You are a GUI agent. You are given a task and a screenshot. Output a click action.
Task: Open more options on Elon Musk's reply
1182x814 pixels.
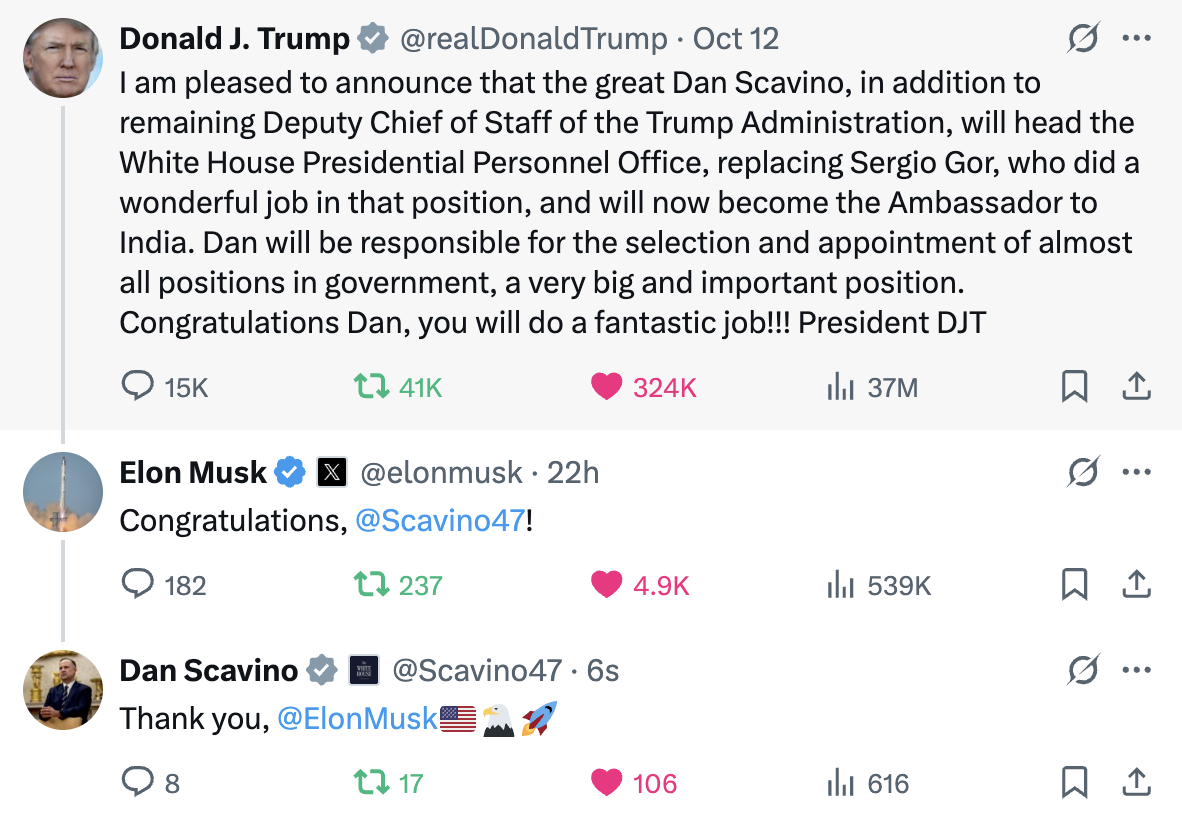coord(1137,471)
